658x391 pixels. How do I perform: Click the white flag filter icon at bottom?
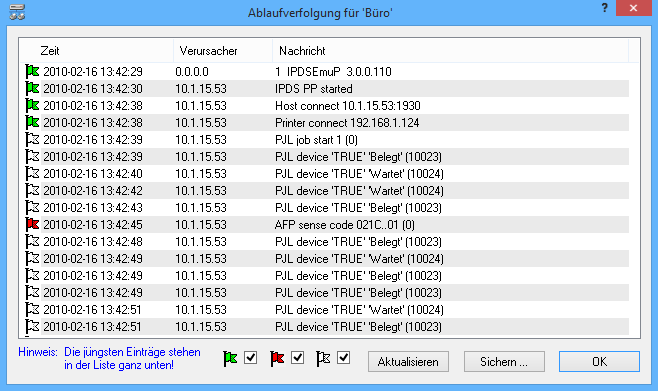click(x=323, y=359)
